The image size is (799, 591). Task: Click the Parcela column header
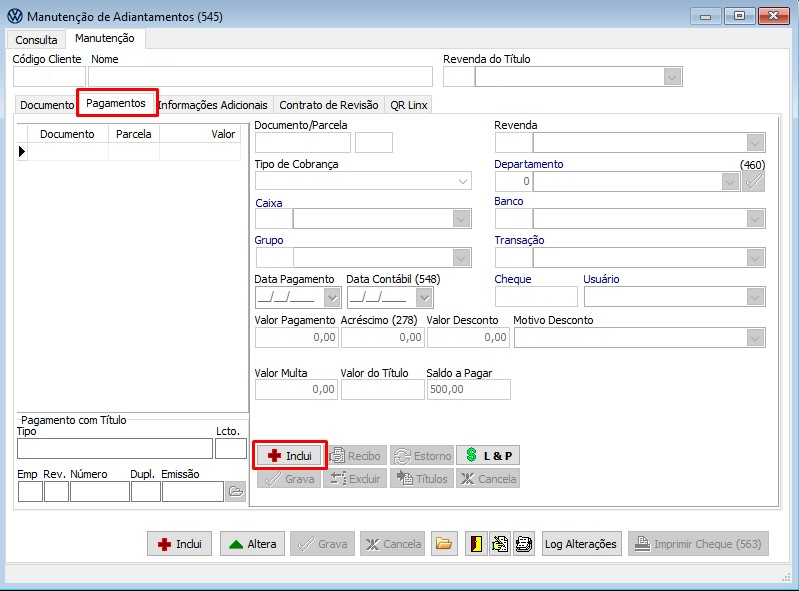tap(134, 134)
